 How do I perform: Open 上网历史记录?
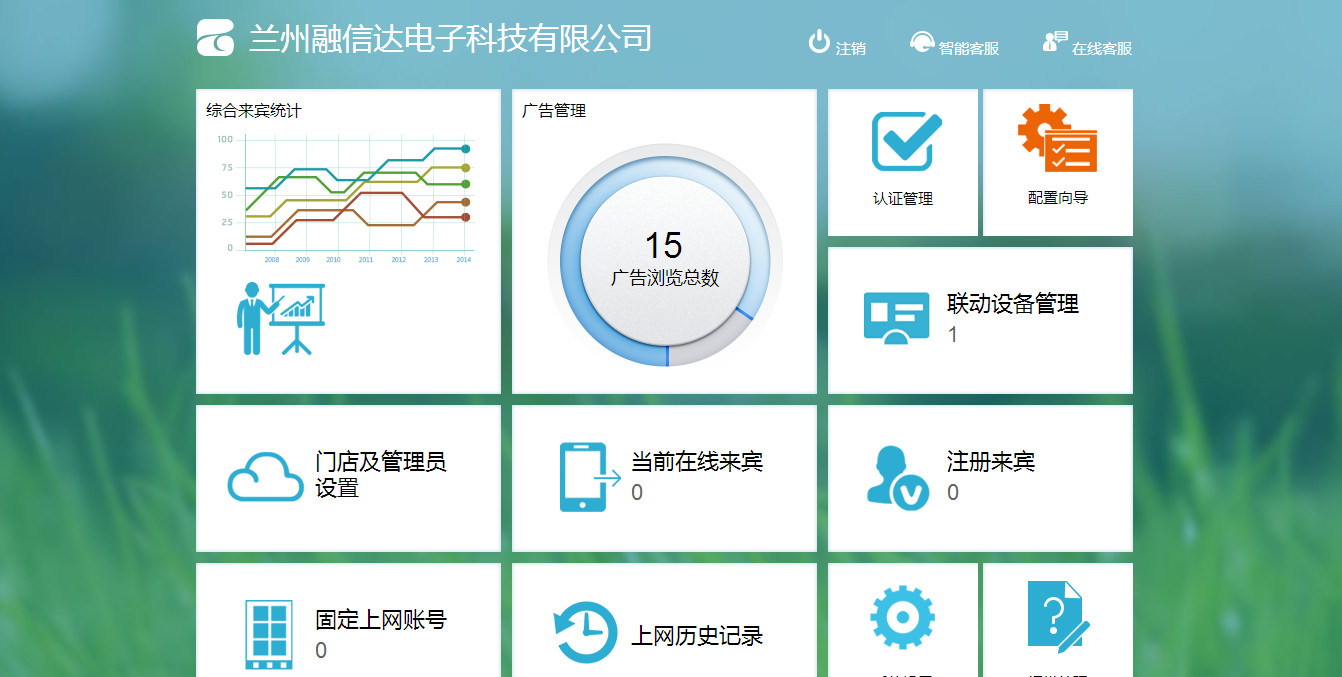697,636
